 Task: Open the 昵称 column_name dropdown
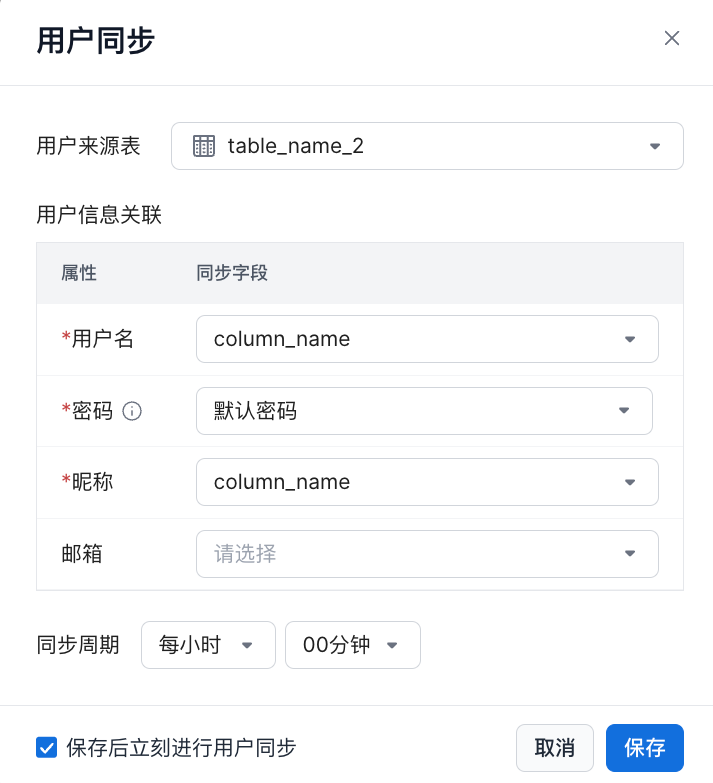[x=427, y=482]
